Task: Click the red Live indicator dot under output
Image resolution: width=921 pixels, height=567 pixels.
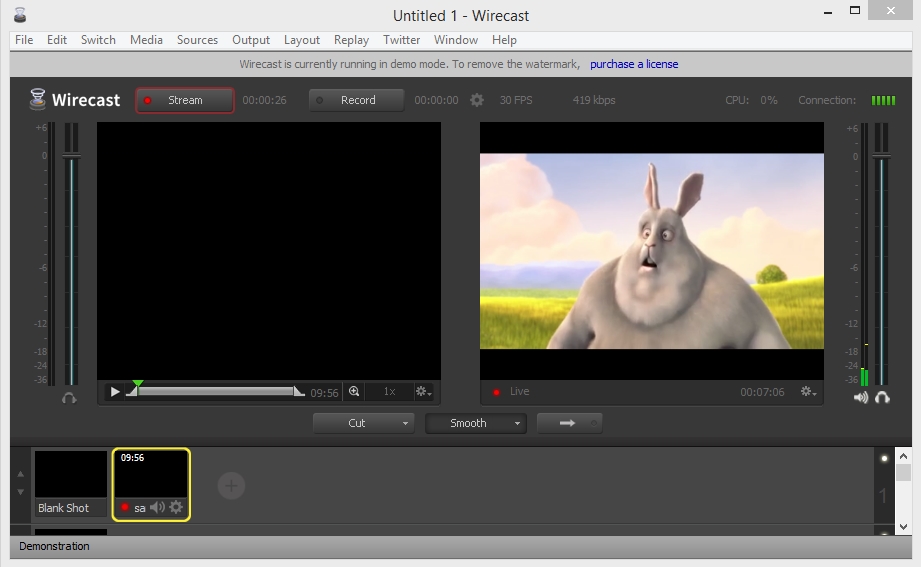Action: [496, 392]
